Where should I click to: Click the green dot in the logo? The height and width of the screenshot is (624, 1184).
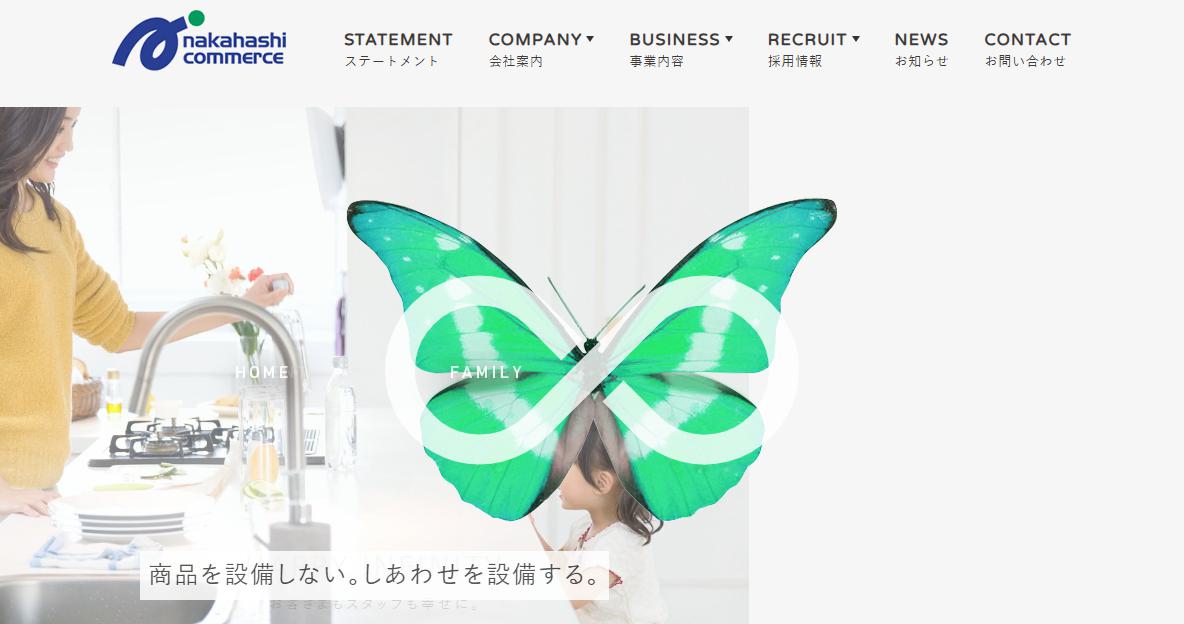[x=196, y=18]
